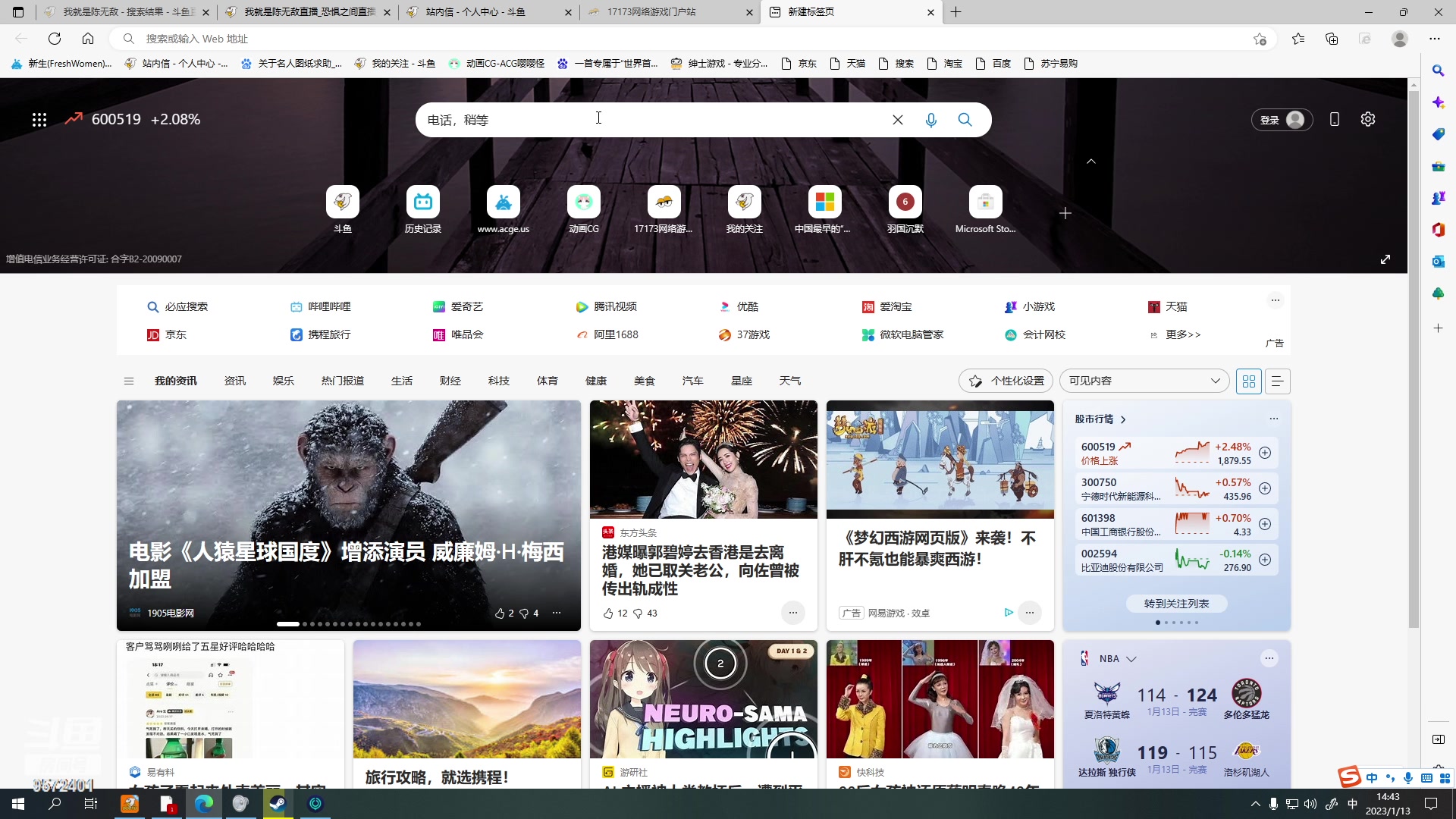
Task: Open the 更多>> shortcut link
Action: 1176,334
